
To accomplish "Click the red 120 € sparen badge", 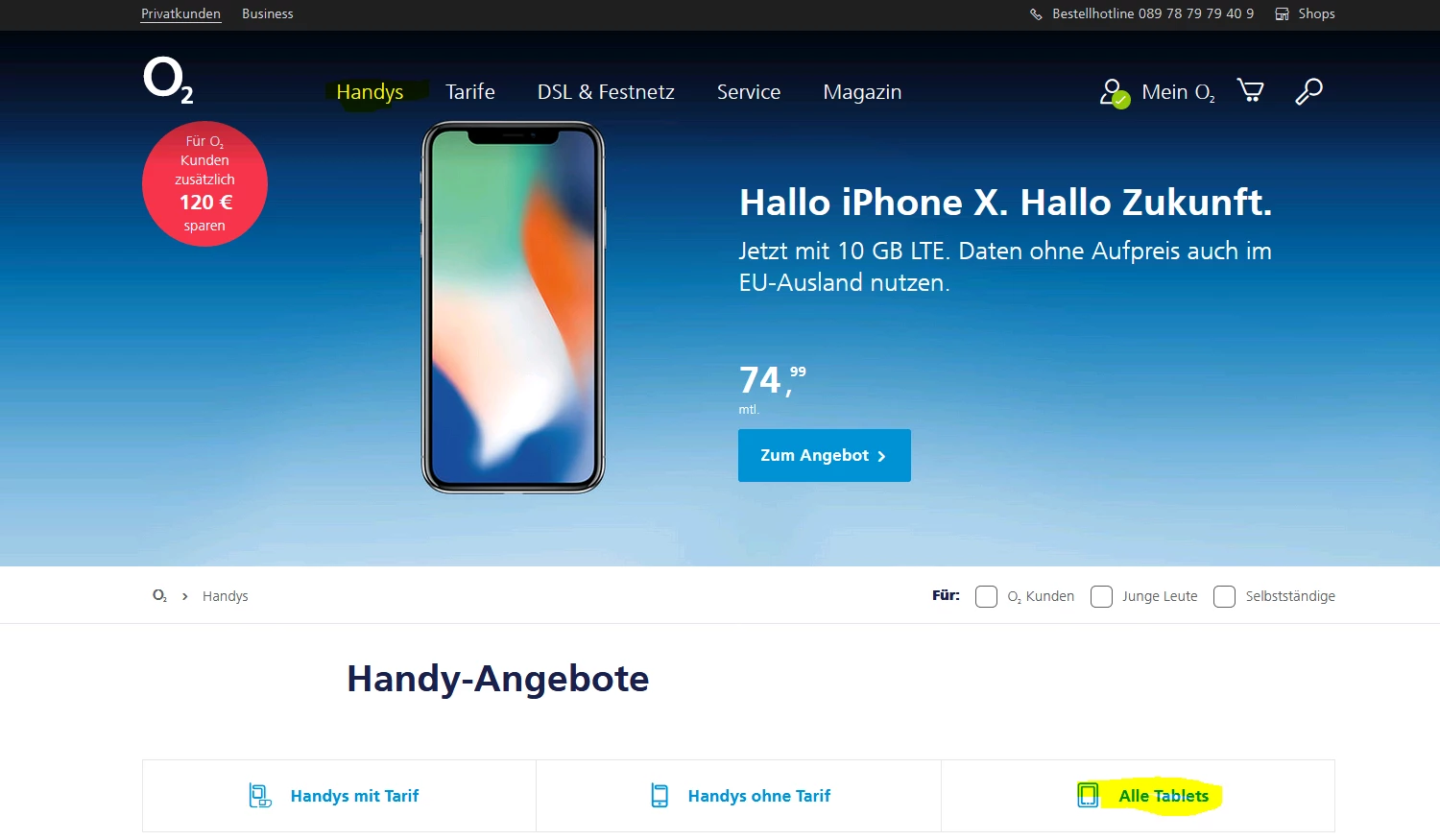I will 204,183.
